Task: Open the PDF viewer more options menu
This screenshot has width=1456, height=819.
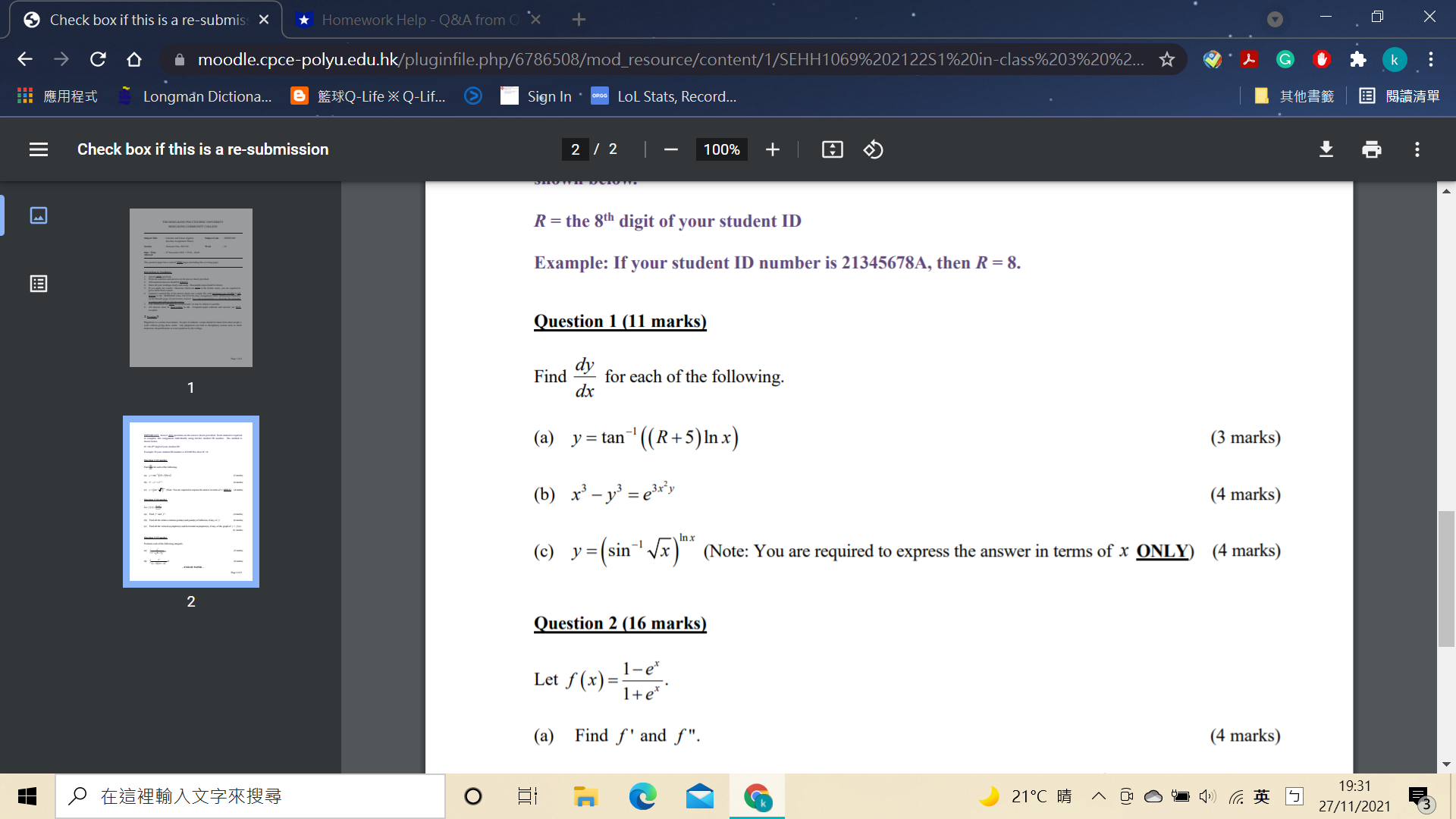Action: [x=1417, y=149]
